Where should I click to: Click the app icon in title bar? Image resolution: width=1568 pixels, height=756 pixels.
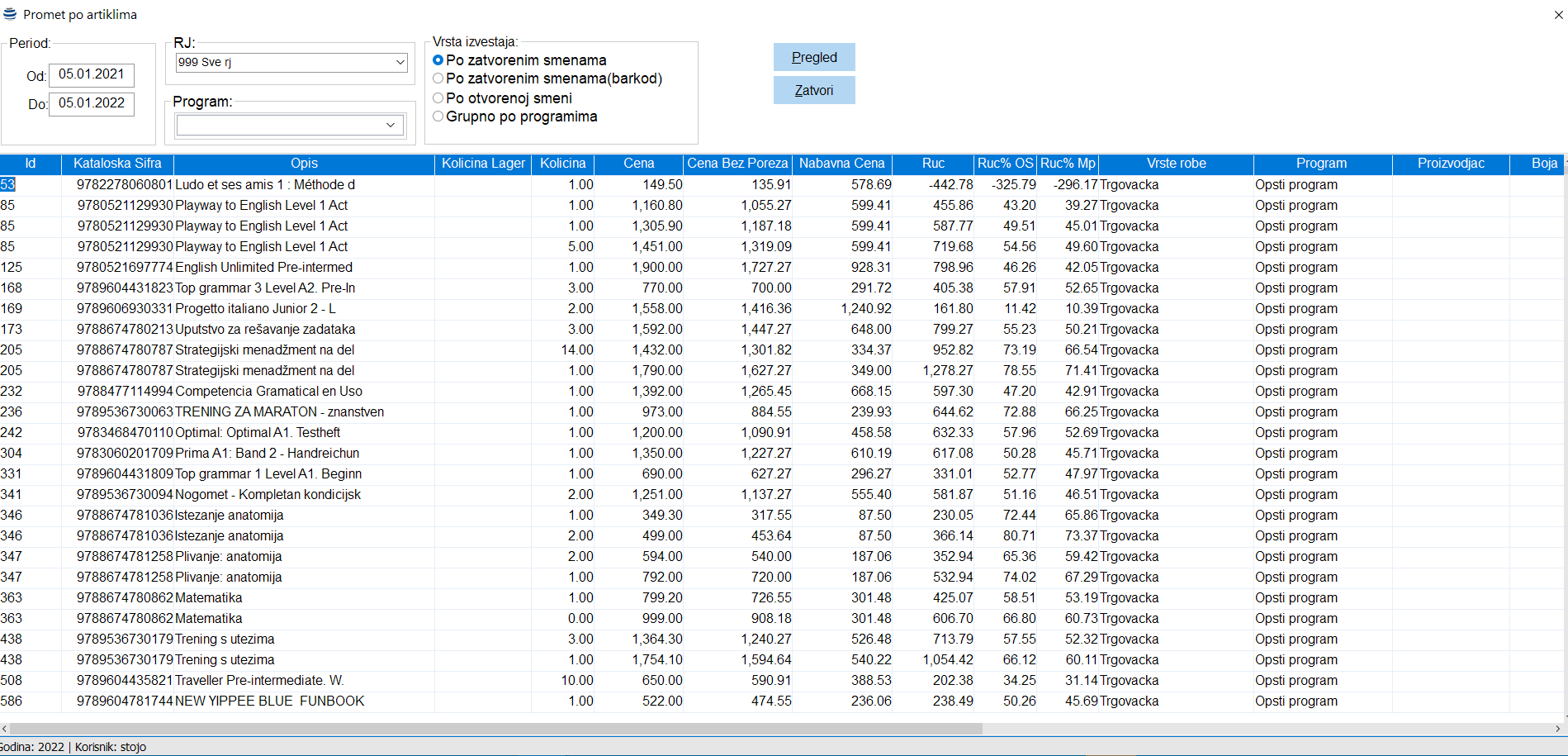click(10, 14)
